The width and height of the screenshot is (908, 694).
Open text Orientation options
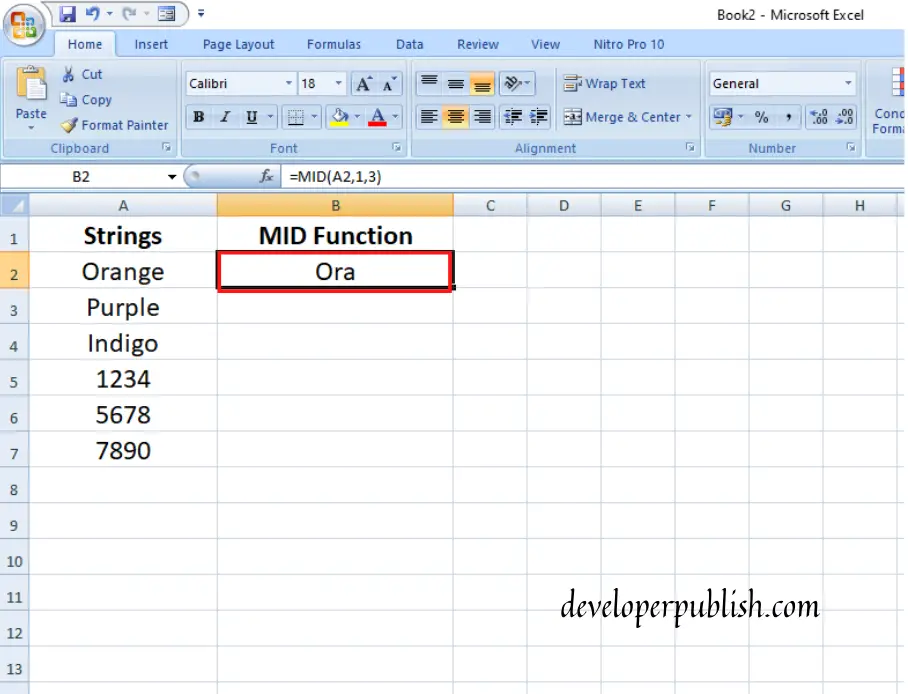(x=517, y=83)
